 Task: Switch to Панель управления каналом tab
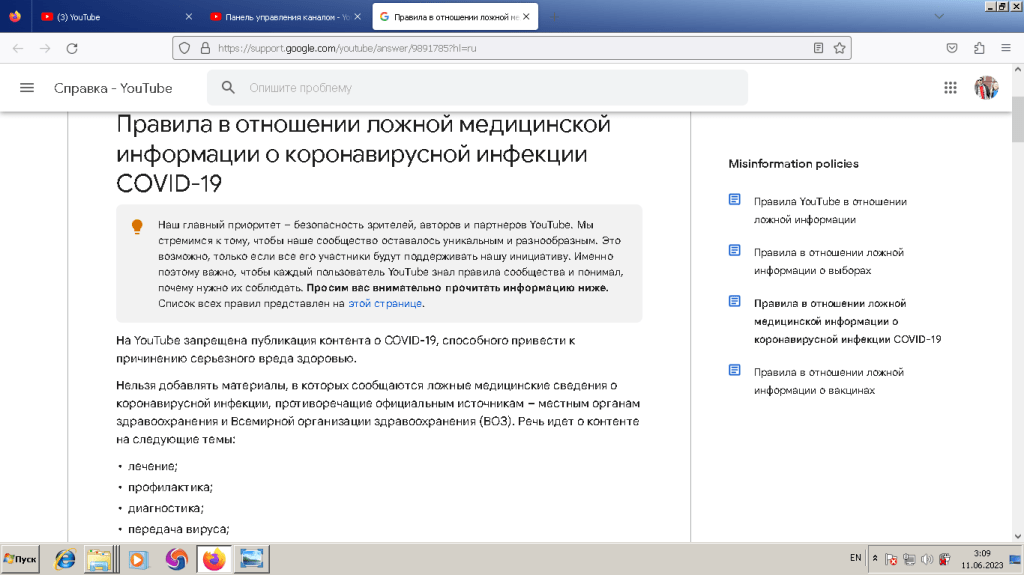click(280, 17)
